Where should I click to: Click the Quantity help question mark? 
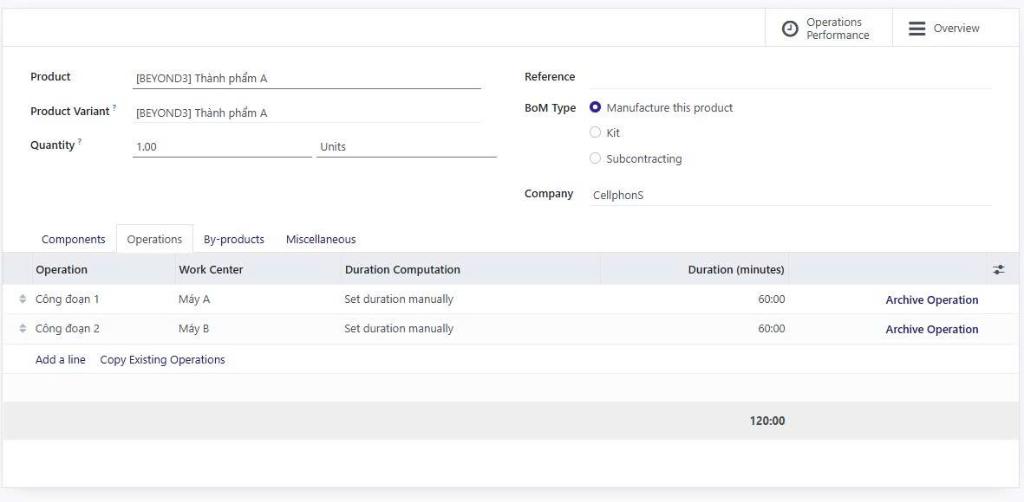[x=80, y=142]
